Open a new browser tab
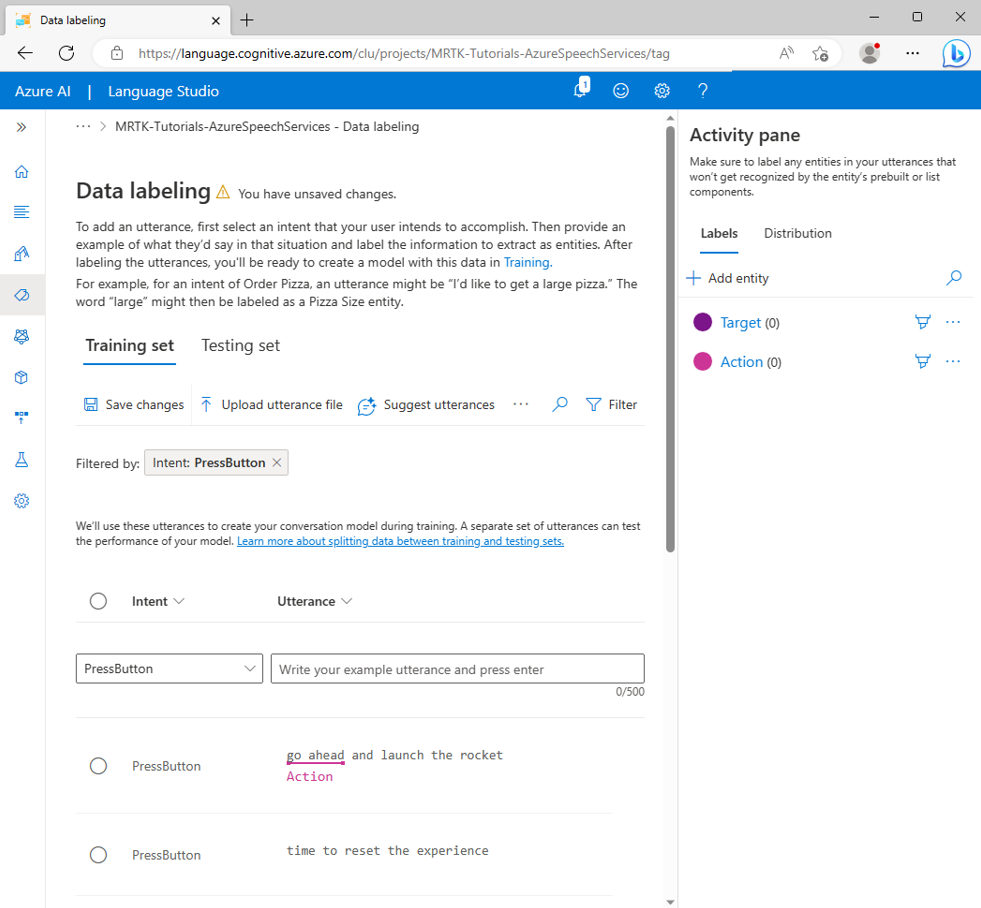The width and height of the screenshot is (981, 908). click(247, 20)
